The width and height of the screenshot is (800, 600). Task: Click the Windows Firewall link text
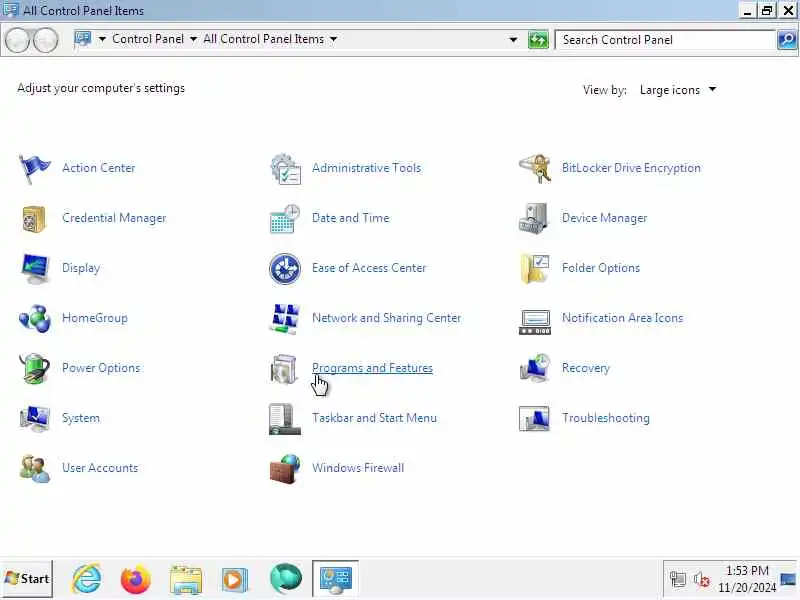[358, 468]
